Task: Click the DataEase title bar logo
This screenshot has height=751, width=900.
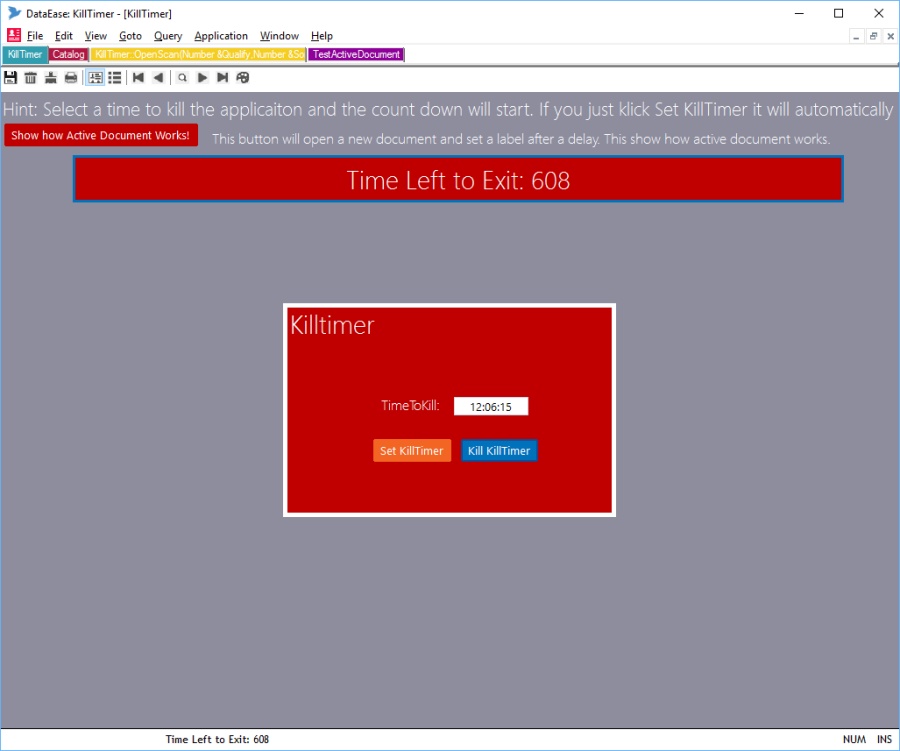Action: [14, 13]
